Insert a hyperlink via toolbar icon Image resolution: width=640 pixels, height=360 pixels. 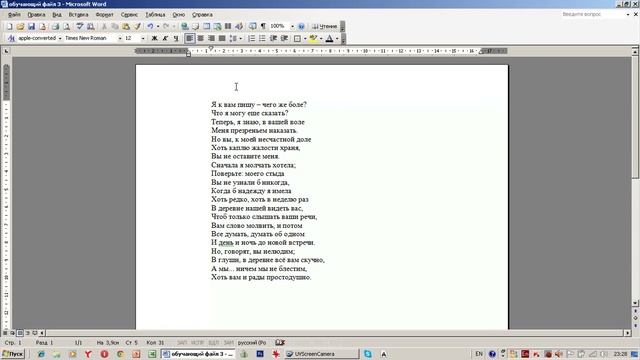coord(185,26)
